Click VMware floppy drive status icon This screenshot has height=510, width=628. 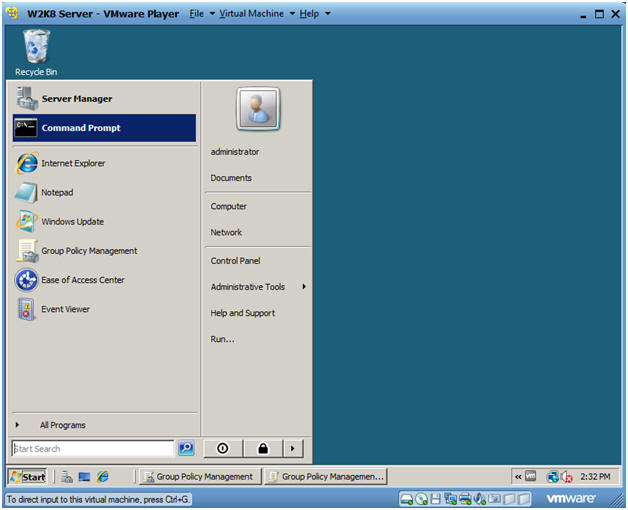coord(435,499)
